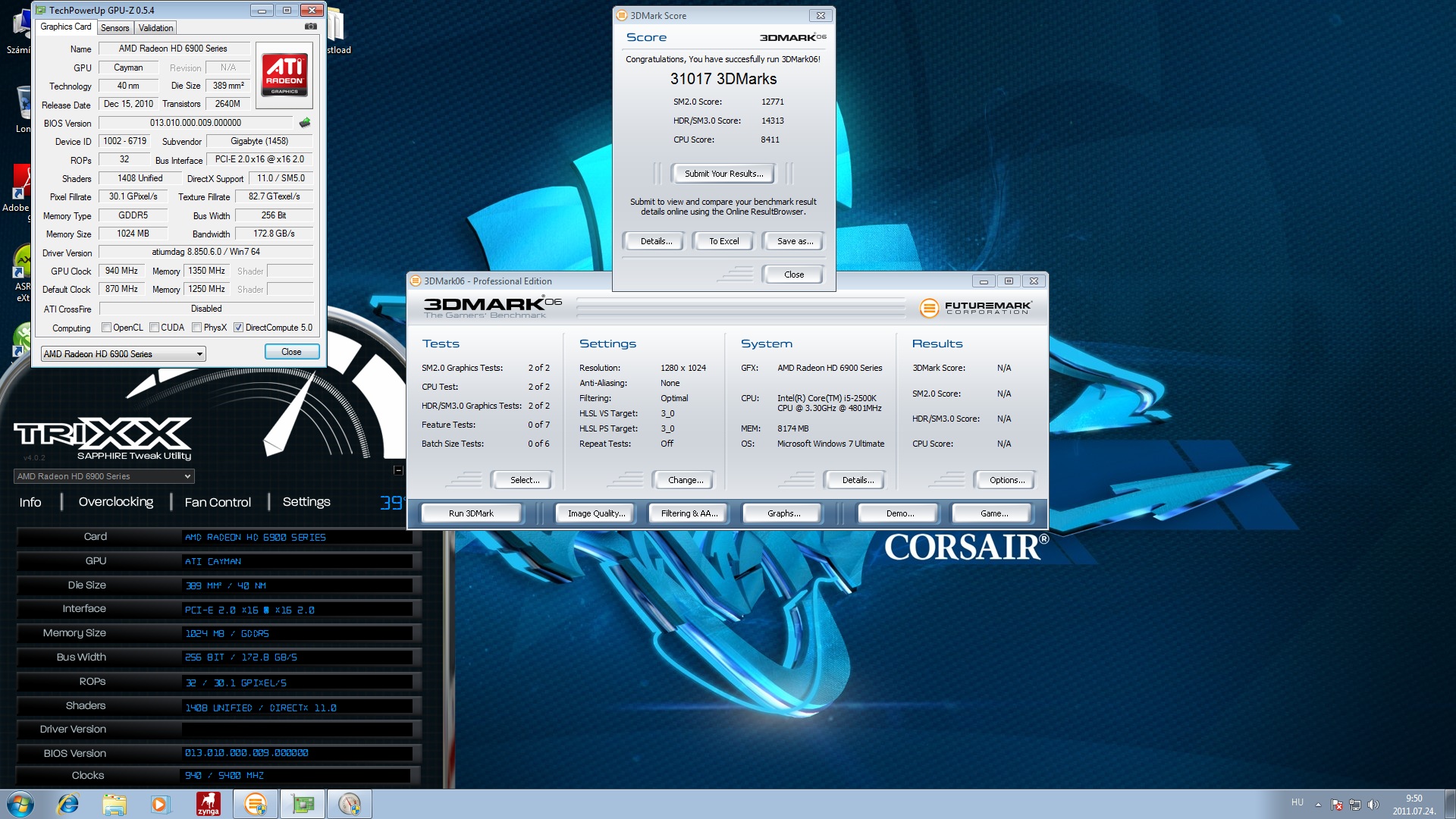Click the ATI Radeon logo in GPU-Z

point(284,74)
